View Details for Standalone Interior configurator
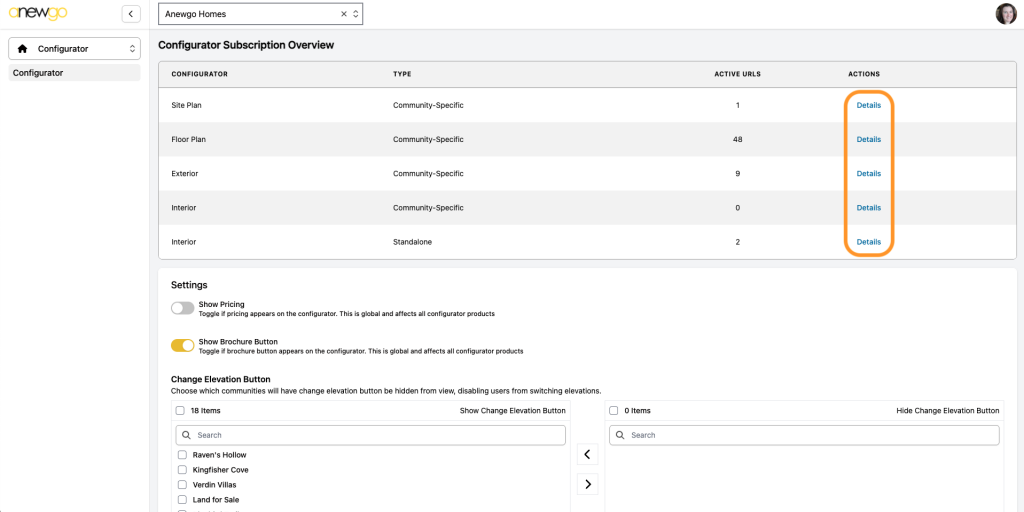The height and width of the screenshot is (512, 1024). pyautogui.click(x=869, y=242)
